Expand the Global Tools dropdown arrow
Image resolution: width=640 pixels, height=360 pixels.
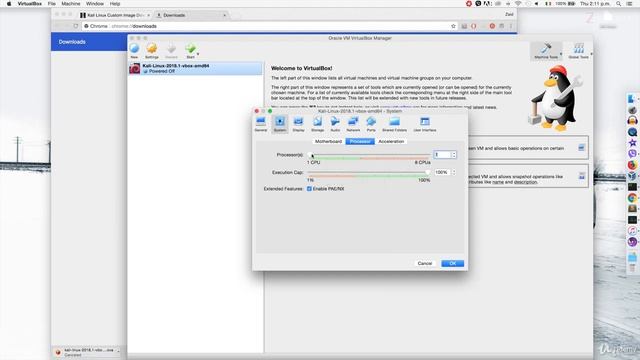tap(591, 54)
